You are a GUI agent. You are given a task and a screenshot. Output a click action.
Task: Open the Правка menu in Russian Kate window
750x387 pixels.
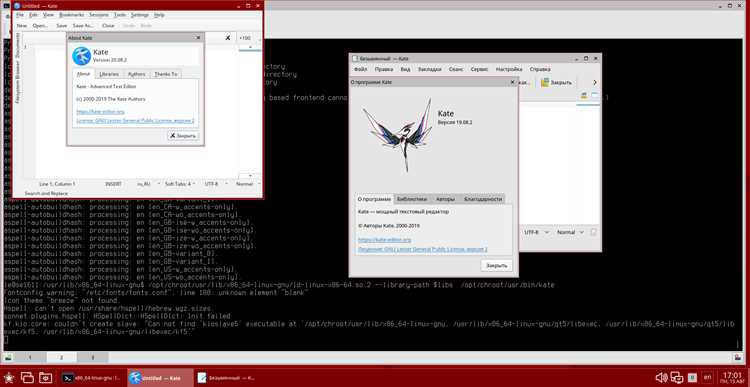tap(384, 69)
